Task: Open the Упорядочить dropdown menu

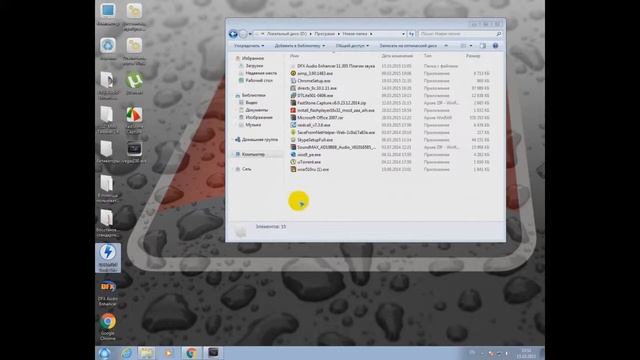Action: pos(249,46)
